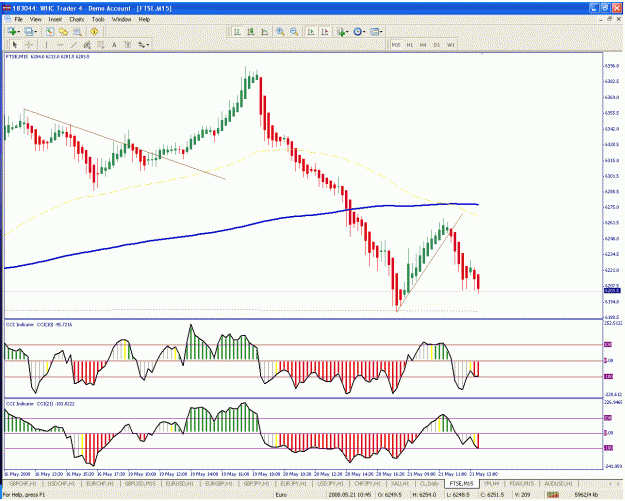Screen dimensions: 625x501
Task: Select the text label tool
Action: pyautogui.click(x=128, y=45)
